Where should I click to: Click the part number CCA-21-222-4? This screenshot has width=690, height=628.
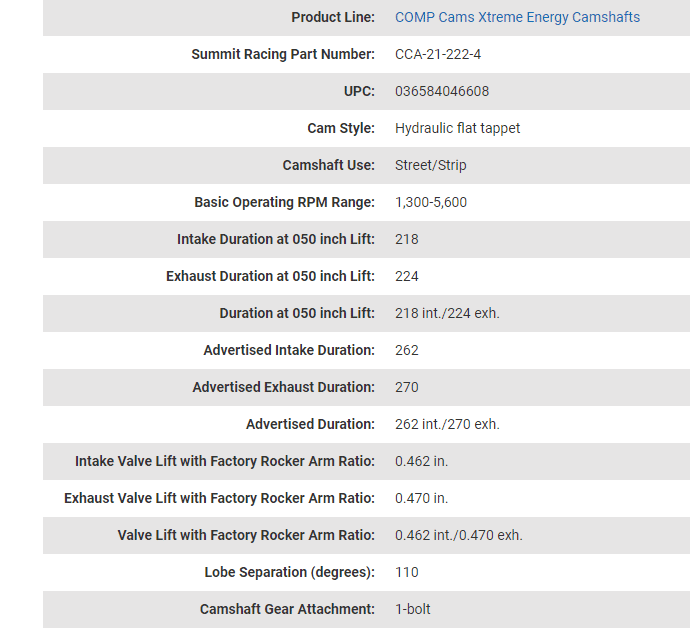click(444, 54)
